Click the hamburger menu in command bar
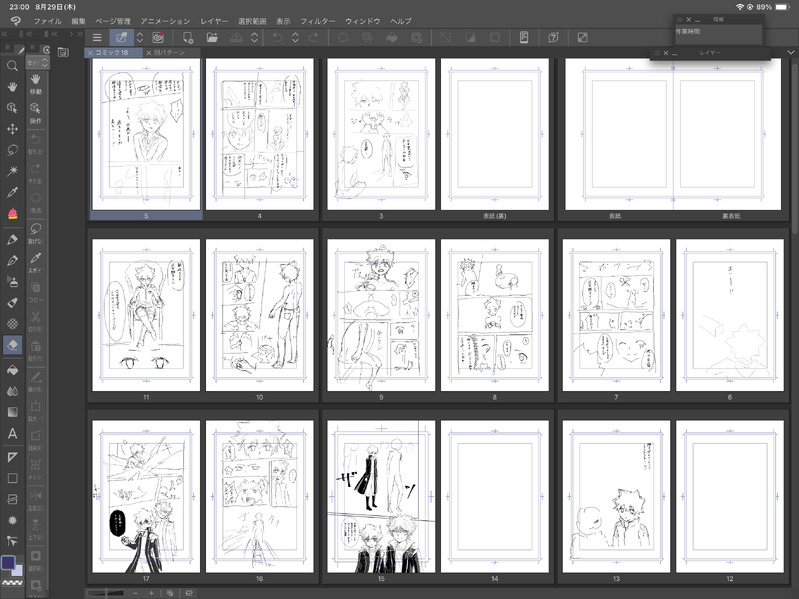The image size is (799, 599). tap(97, 38)
